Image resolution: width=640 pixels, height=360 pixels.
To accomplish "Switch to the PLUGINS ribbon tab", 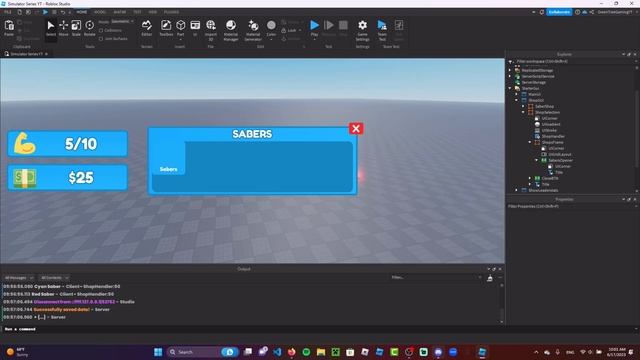I will [171, 12].
